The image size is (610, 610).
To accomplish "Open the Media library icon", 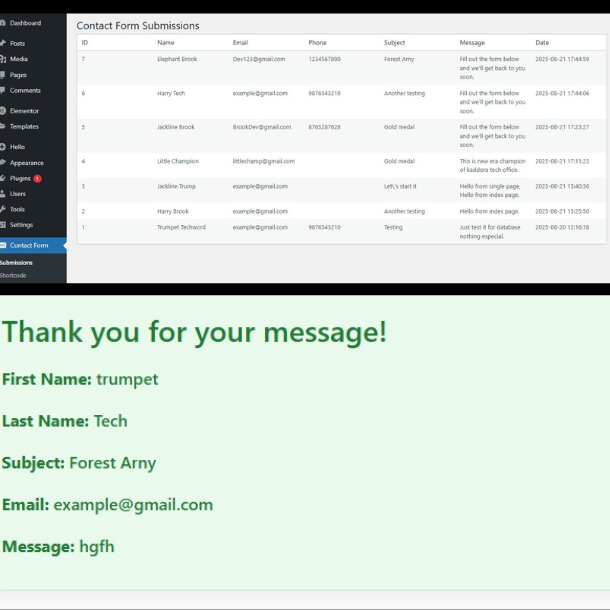I will [4, 59].
